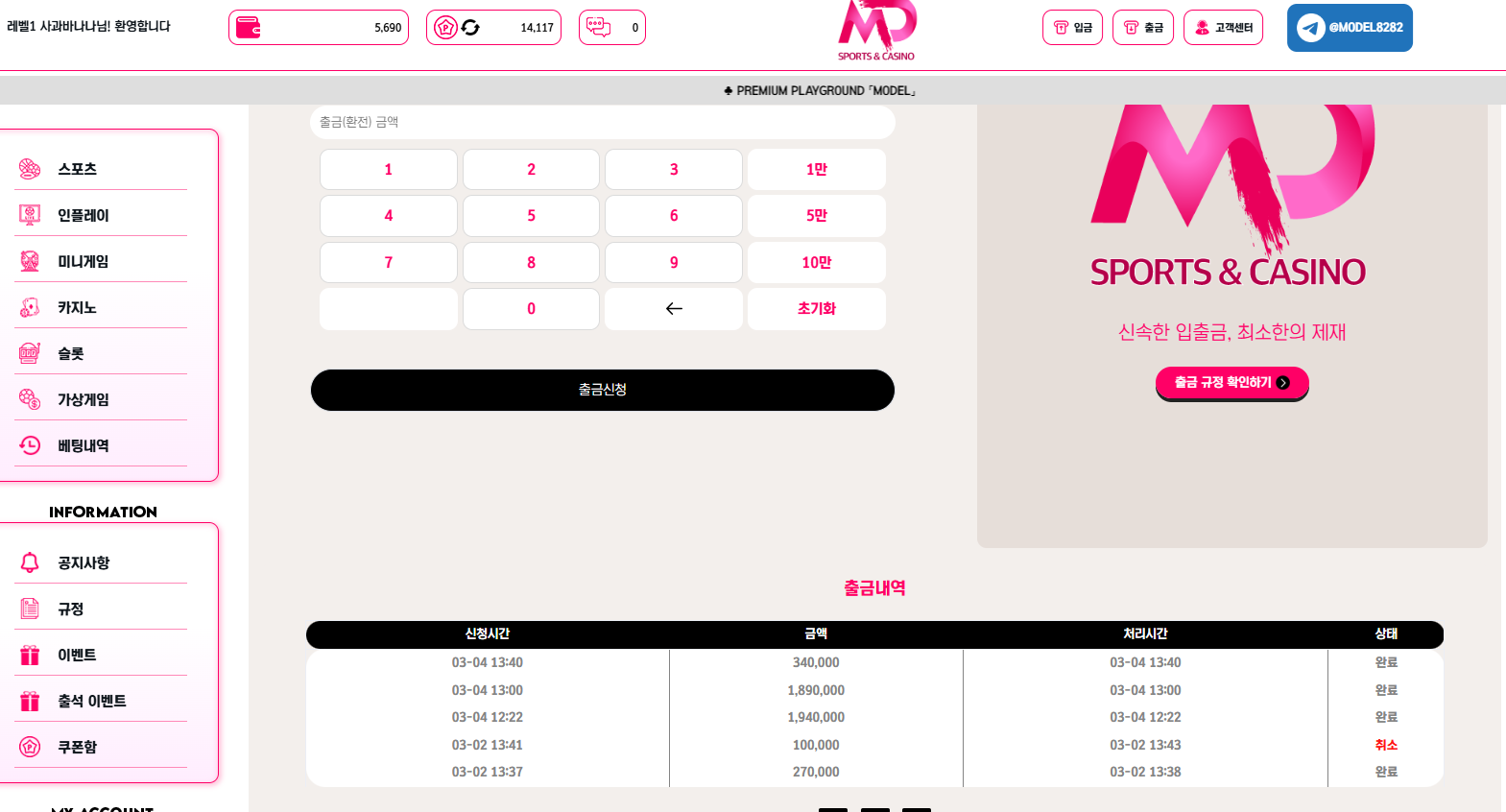Open 고객센터 customer center

(x=1224, y=27)
